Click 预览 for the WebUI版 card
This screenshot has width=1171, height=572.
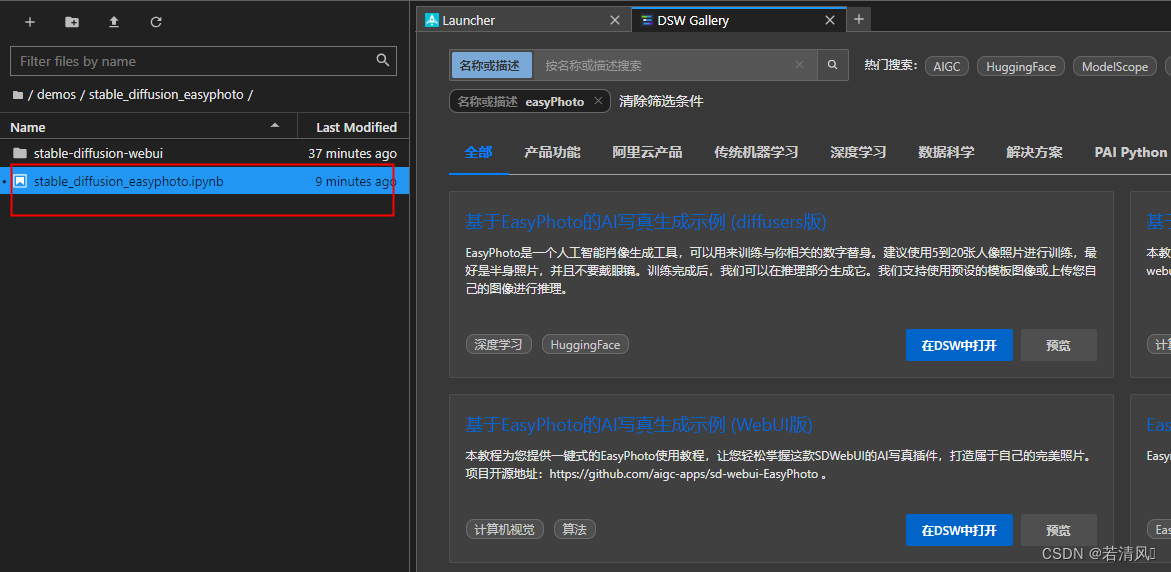[1059, 530]
